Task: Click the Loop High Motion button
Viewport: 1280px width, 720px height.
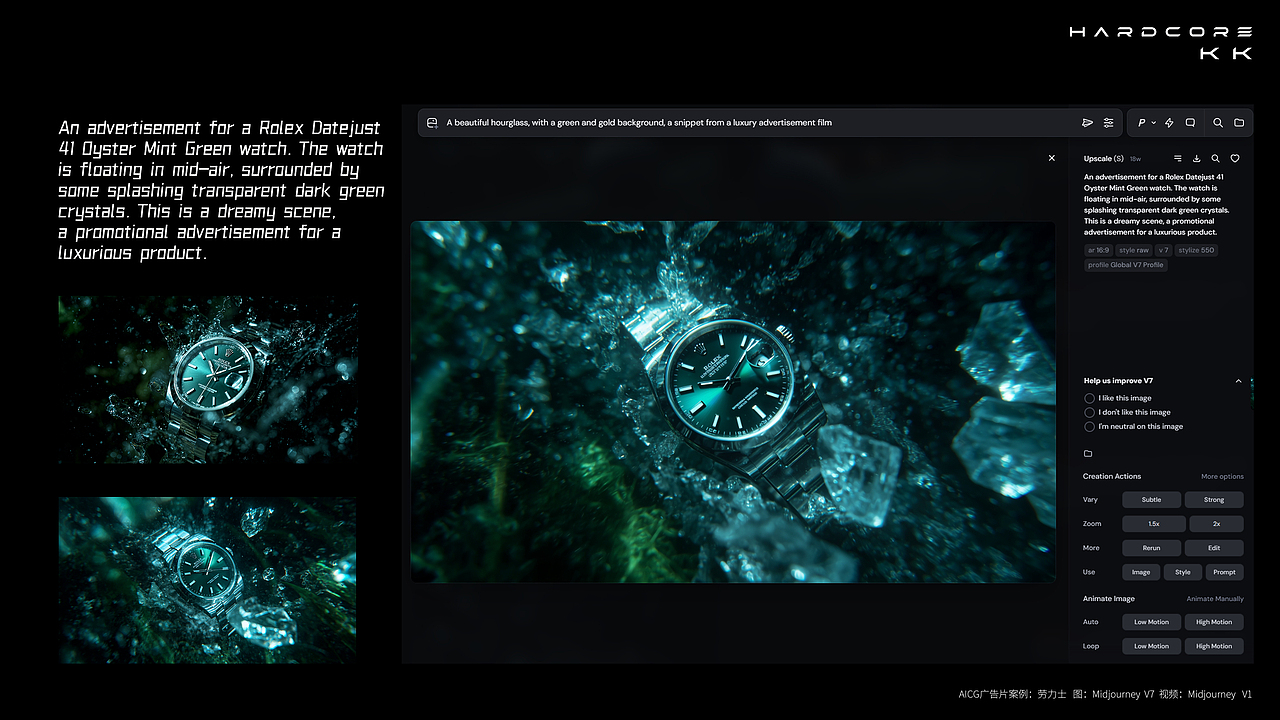Action: tap(1214, 646)
